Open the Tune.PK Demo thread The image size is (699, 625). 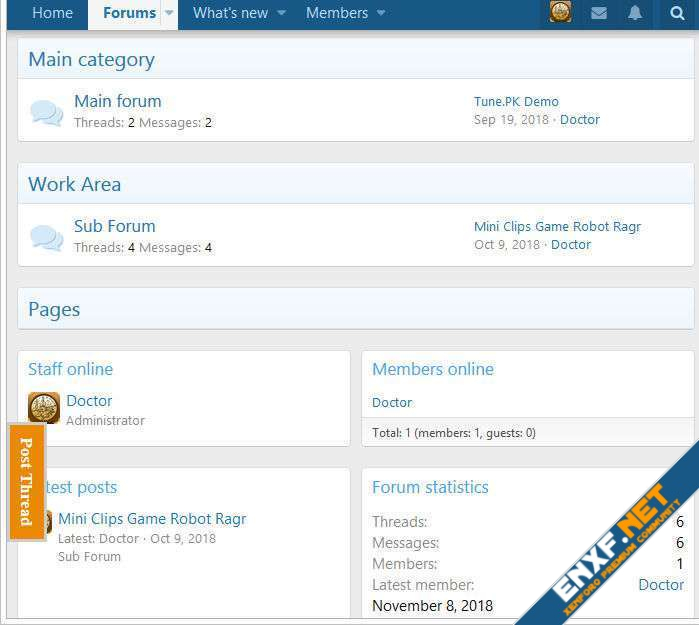[516, 101]
